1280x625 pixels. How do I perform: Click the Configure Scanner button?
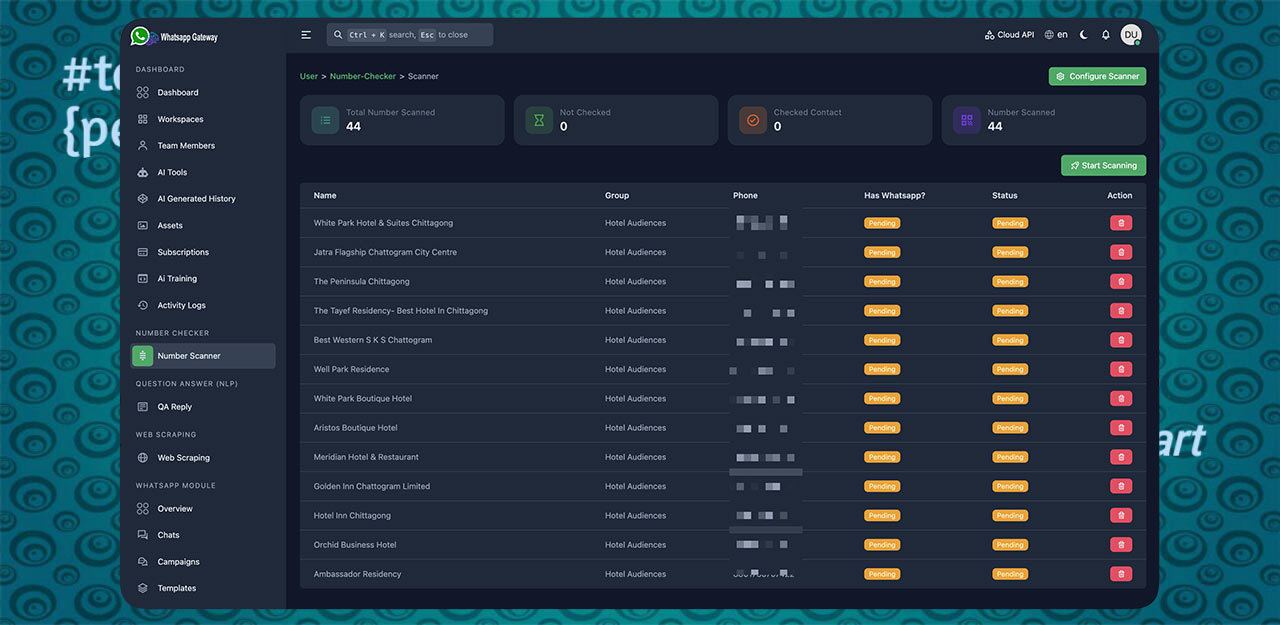(x=1097, y=76)
